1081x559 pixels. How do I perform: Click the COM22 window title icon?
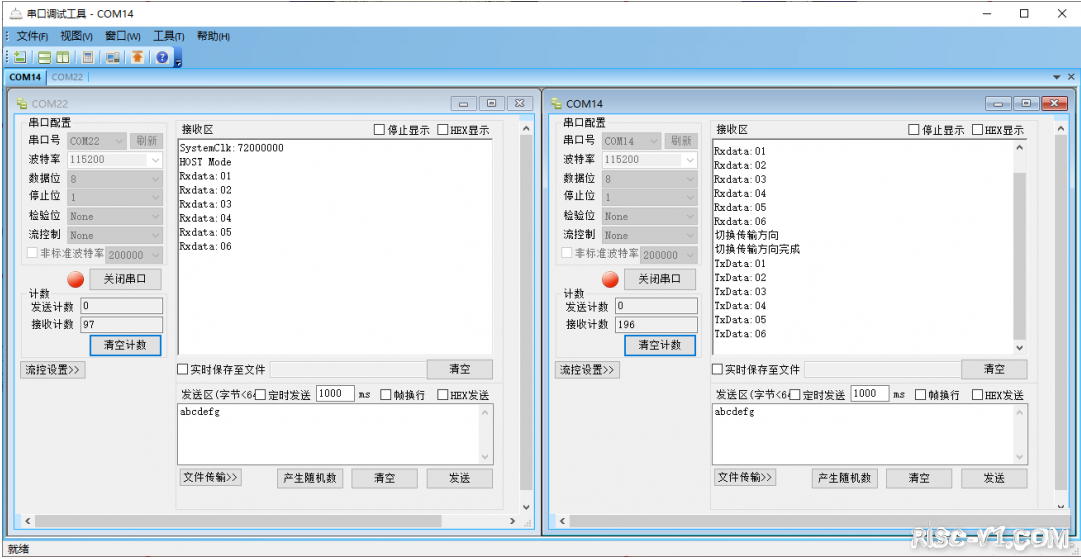point(23,103)
